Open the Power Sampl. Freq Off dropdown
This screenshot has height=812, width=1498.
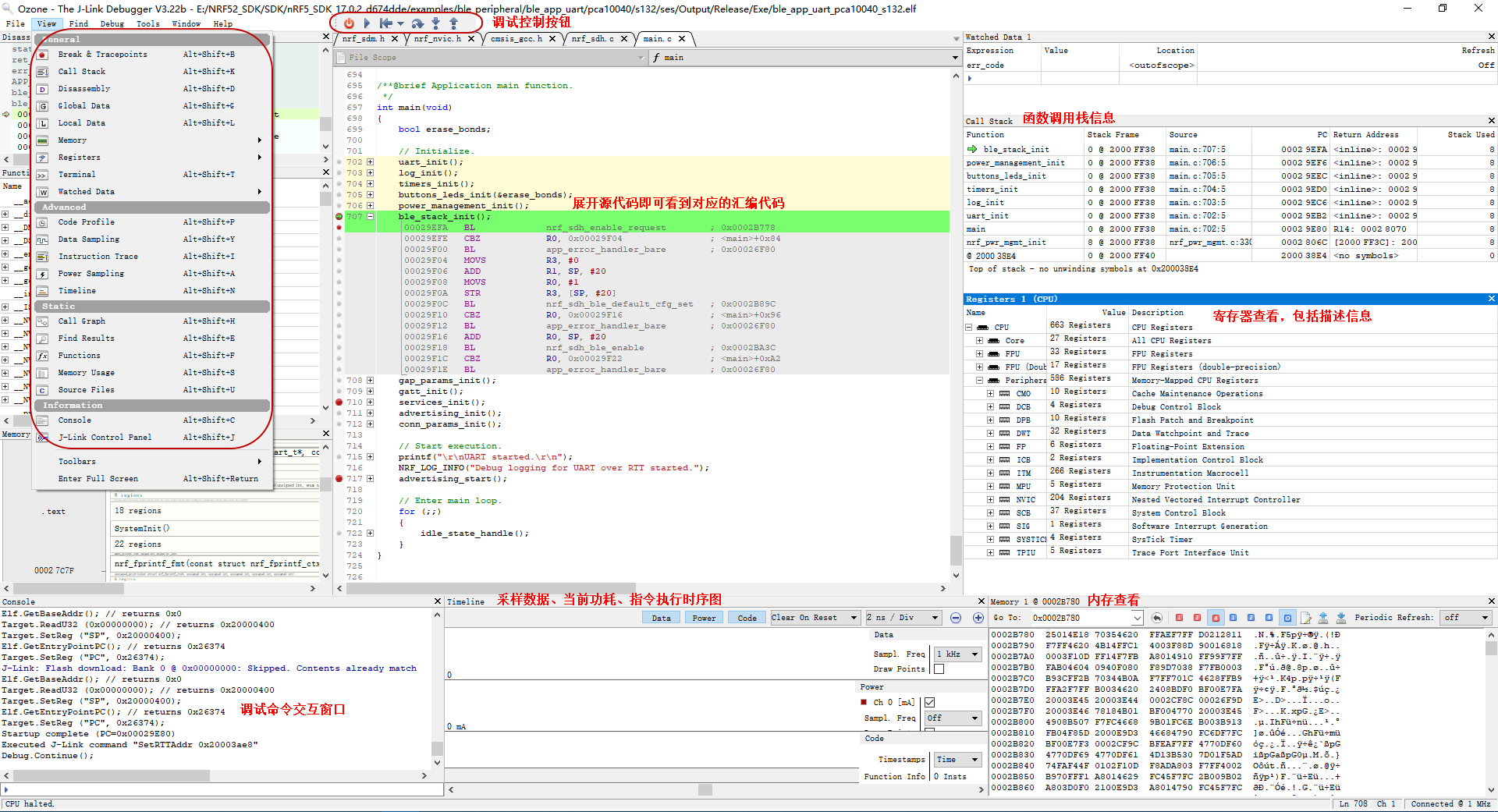tap(953, 718)
